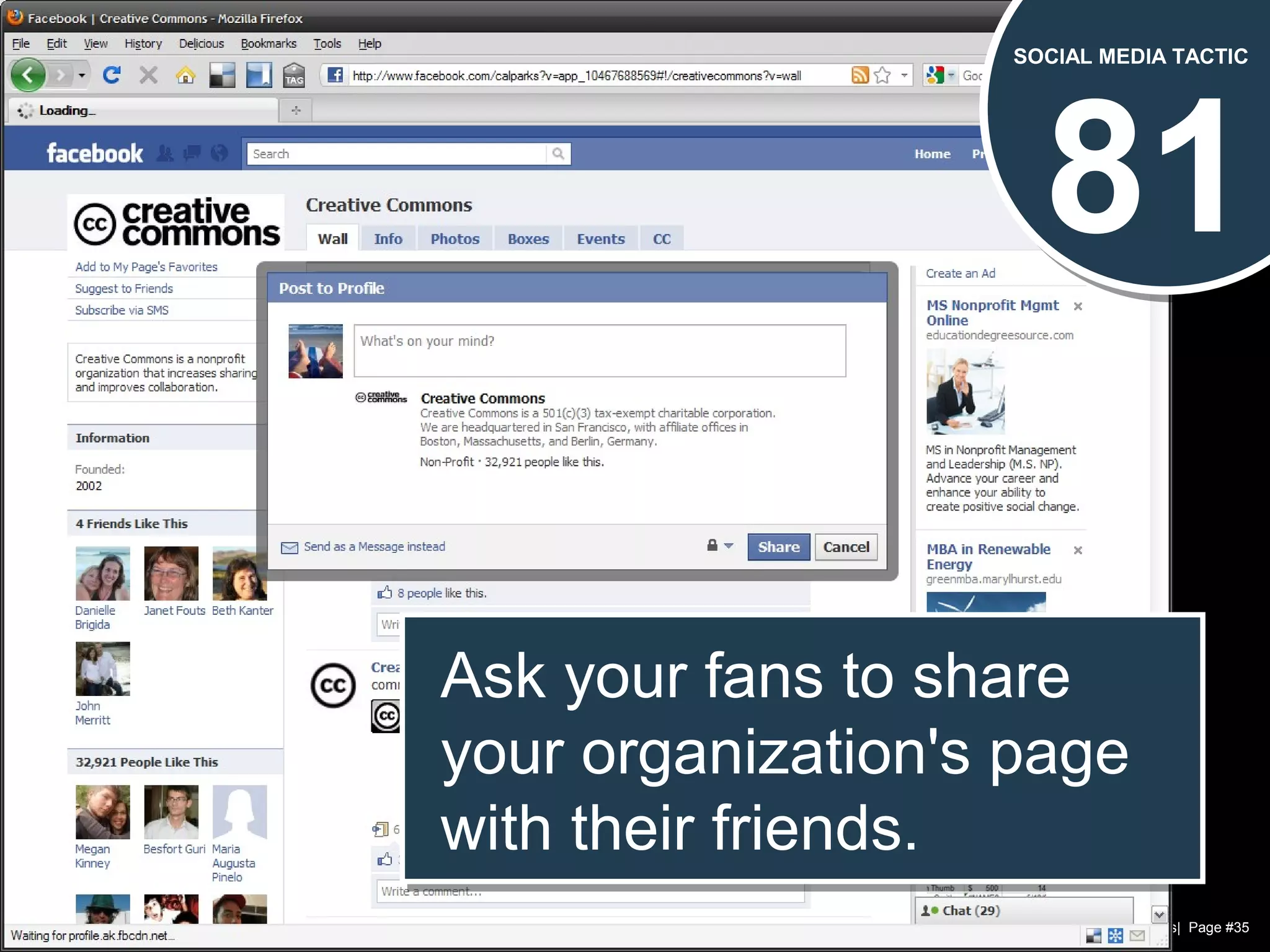Open the privacy lock dropdown
1270x952 pixels.
tap(720, 546)
